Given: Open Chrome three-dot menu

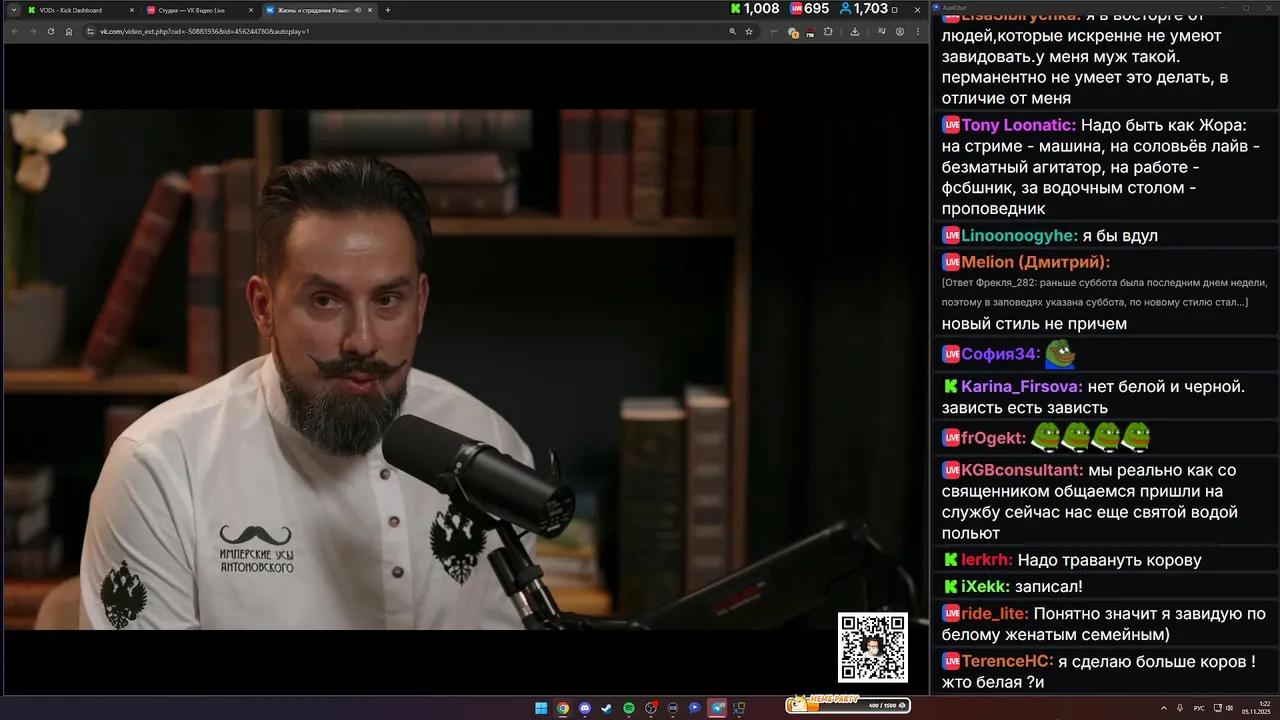Looking at the screenshot, I should [918, 31].
